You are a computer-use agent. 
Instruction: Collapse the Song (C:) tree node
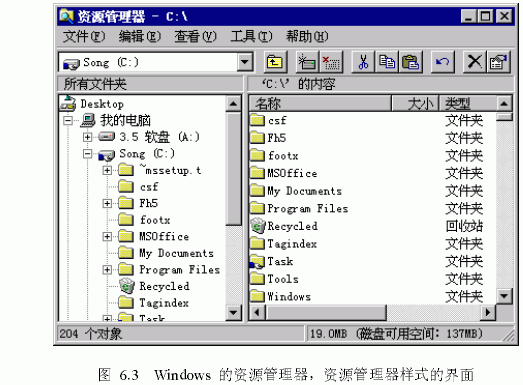click(87, 154)
